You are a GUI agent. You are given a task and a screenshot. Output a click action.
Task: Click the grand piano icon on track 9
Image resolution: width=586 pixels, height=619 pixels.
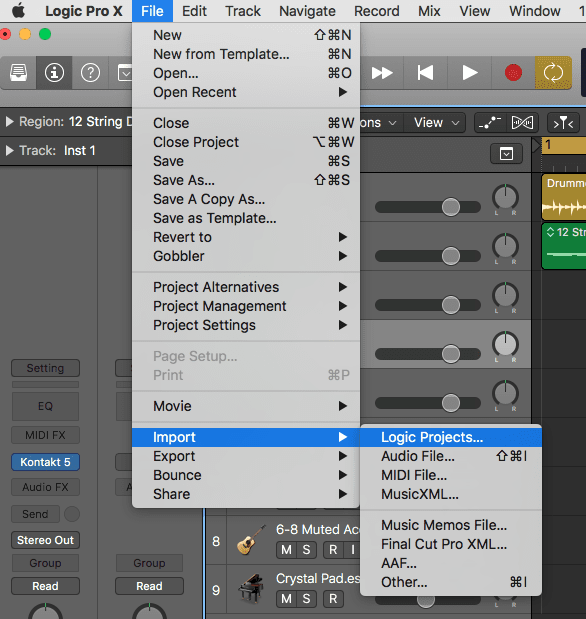[251, 589]
